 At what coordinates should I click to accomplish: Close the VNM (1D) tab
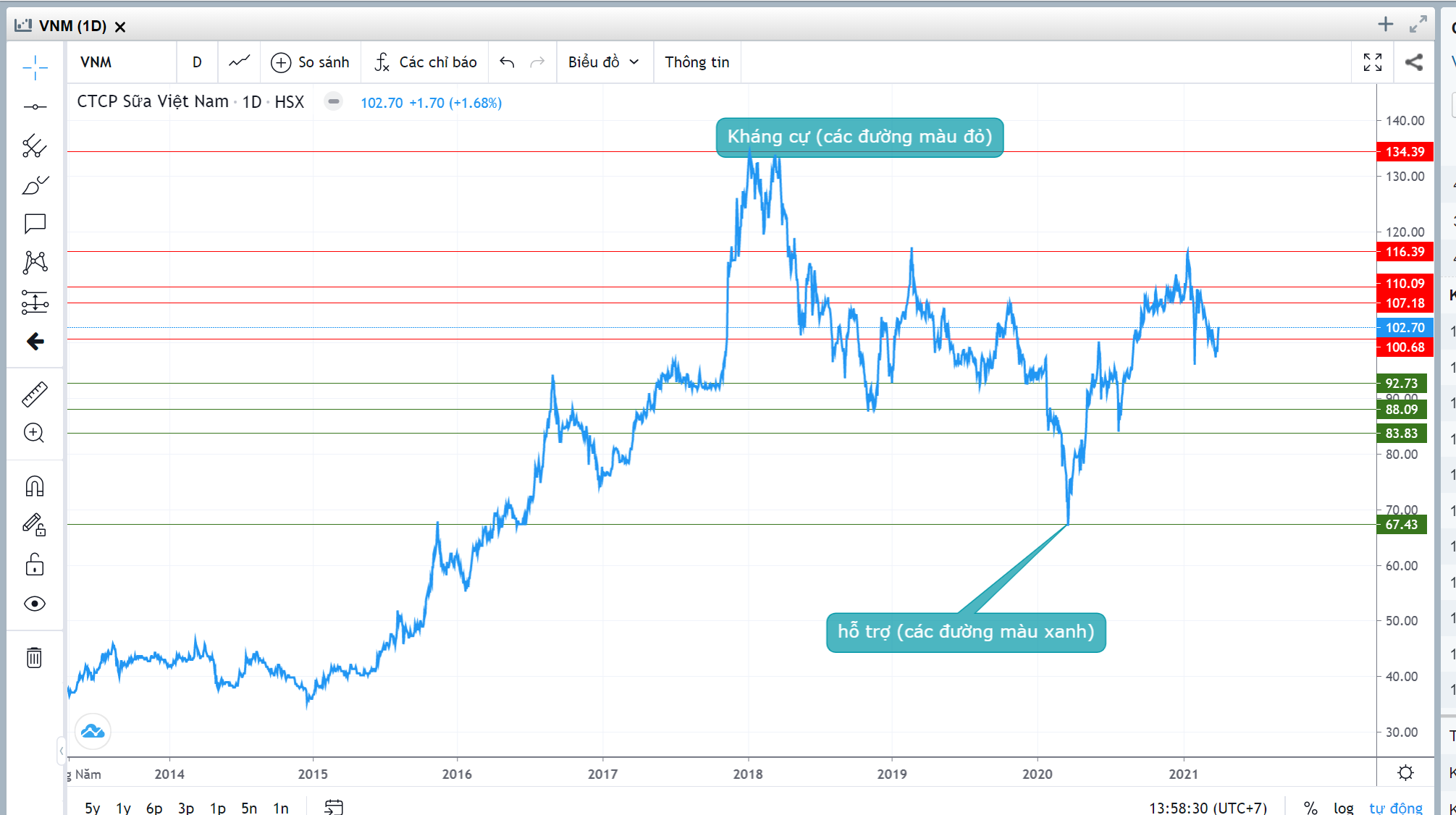tap(120, 27)
